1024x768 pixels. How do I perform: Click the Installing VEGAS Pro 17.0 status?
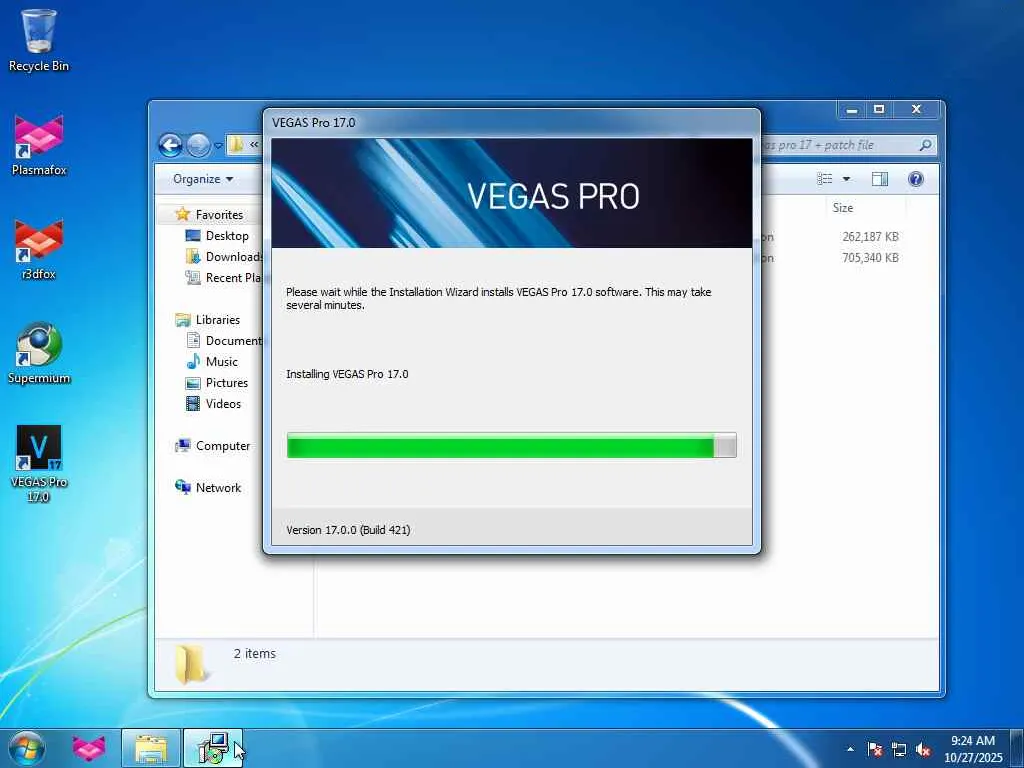tap(347, 374)
